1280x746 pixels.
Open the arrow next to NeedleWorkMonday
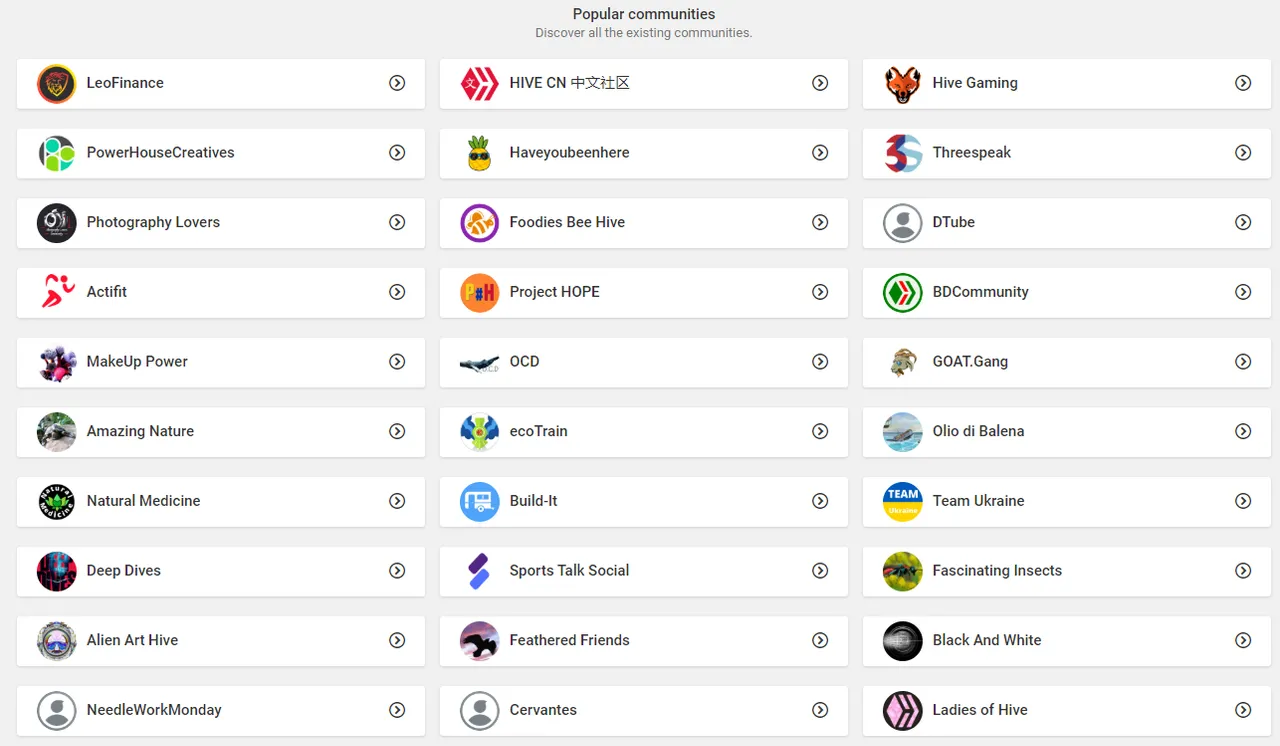click(397, 710)
